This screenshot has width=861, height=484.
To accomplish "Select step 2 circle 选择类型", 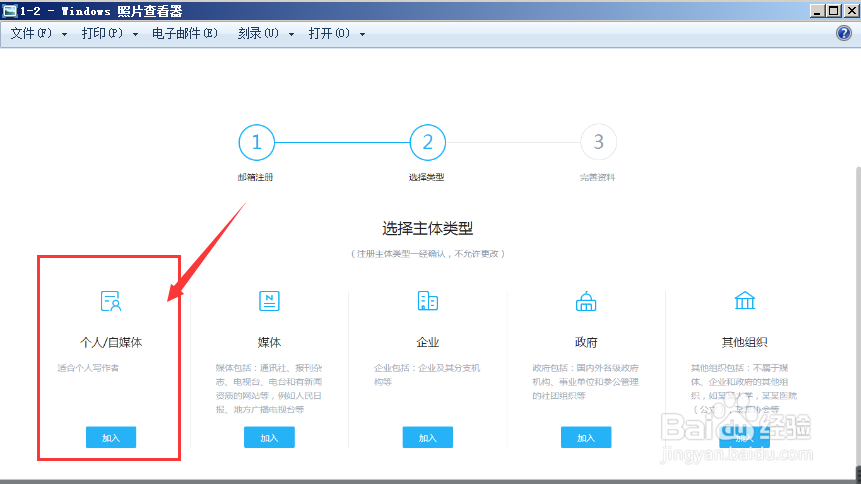I will (x=428, y=142).
